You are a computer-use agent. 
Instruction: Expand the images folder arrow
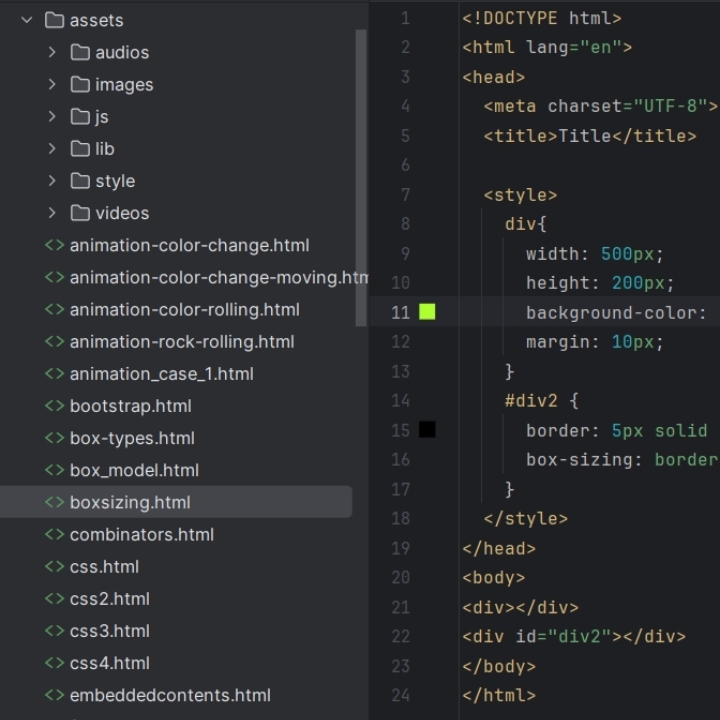click(x=52, y=84)
